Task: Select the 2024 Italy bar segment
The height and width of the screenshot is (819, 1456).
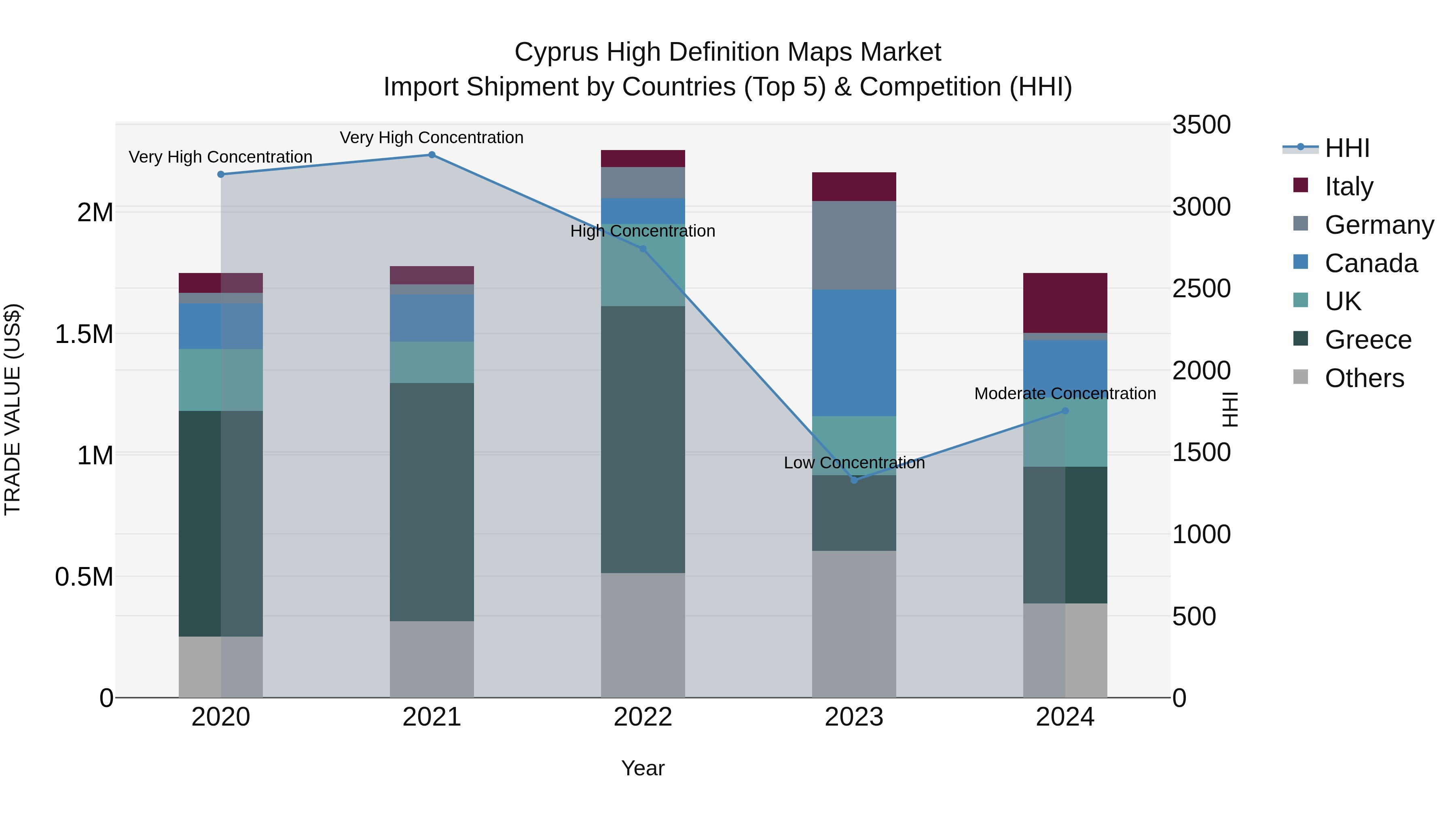Action: pyautogui.click(x=1065, y=303)
